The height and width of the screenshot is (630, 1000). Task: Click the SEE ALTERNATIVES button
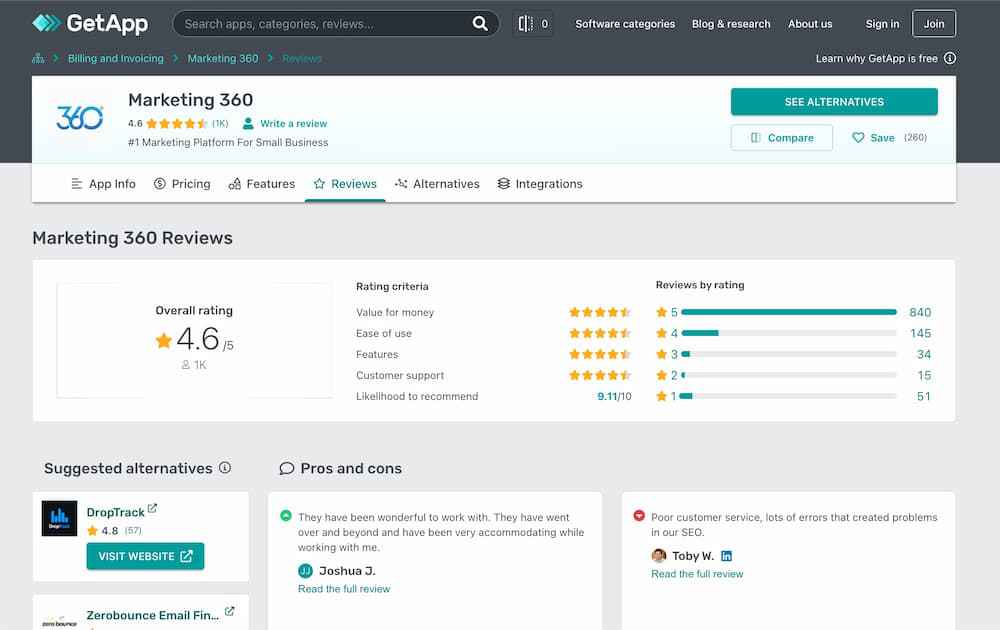(834, 102)
